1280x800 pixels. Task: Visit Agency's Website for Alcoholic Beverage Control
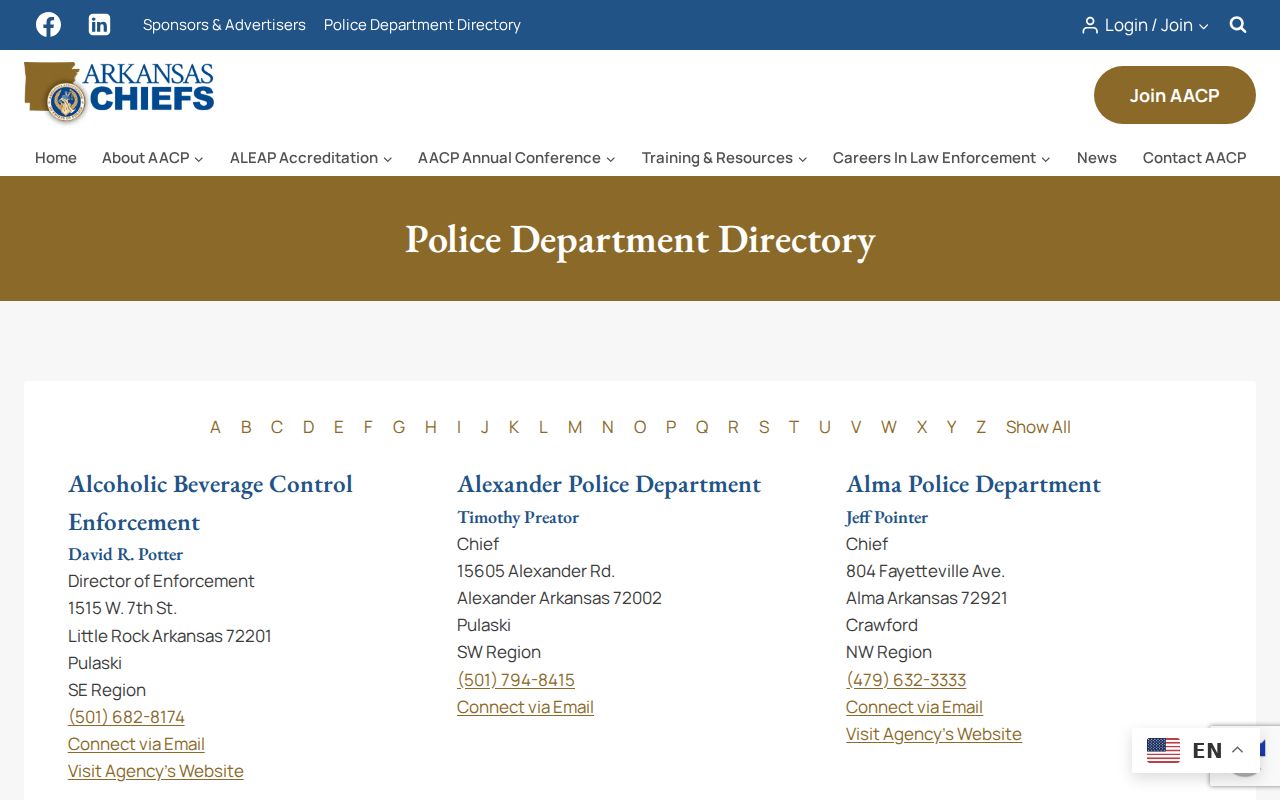(x=156, y=771)
